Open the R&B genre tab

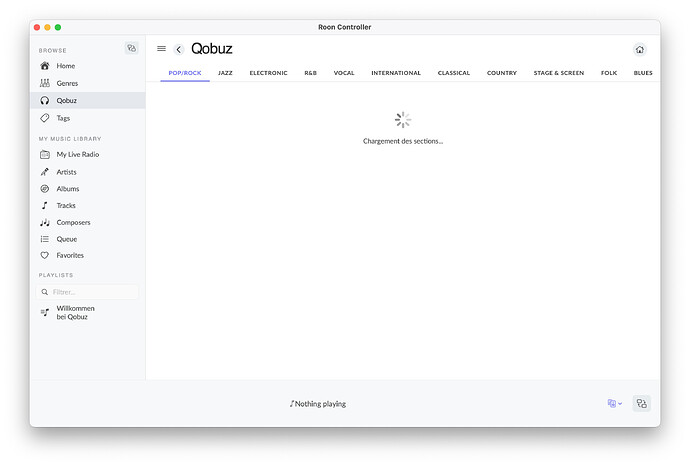[311, 73]
